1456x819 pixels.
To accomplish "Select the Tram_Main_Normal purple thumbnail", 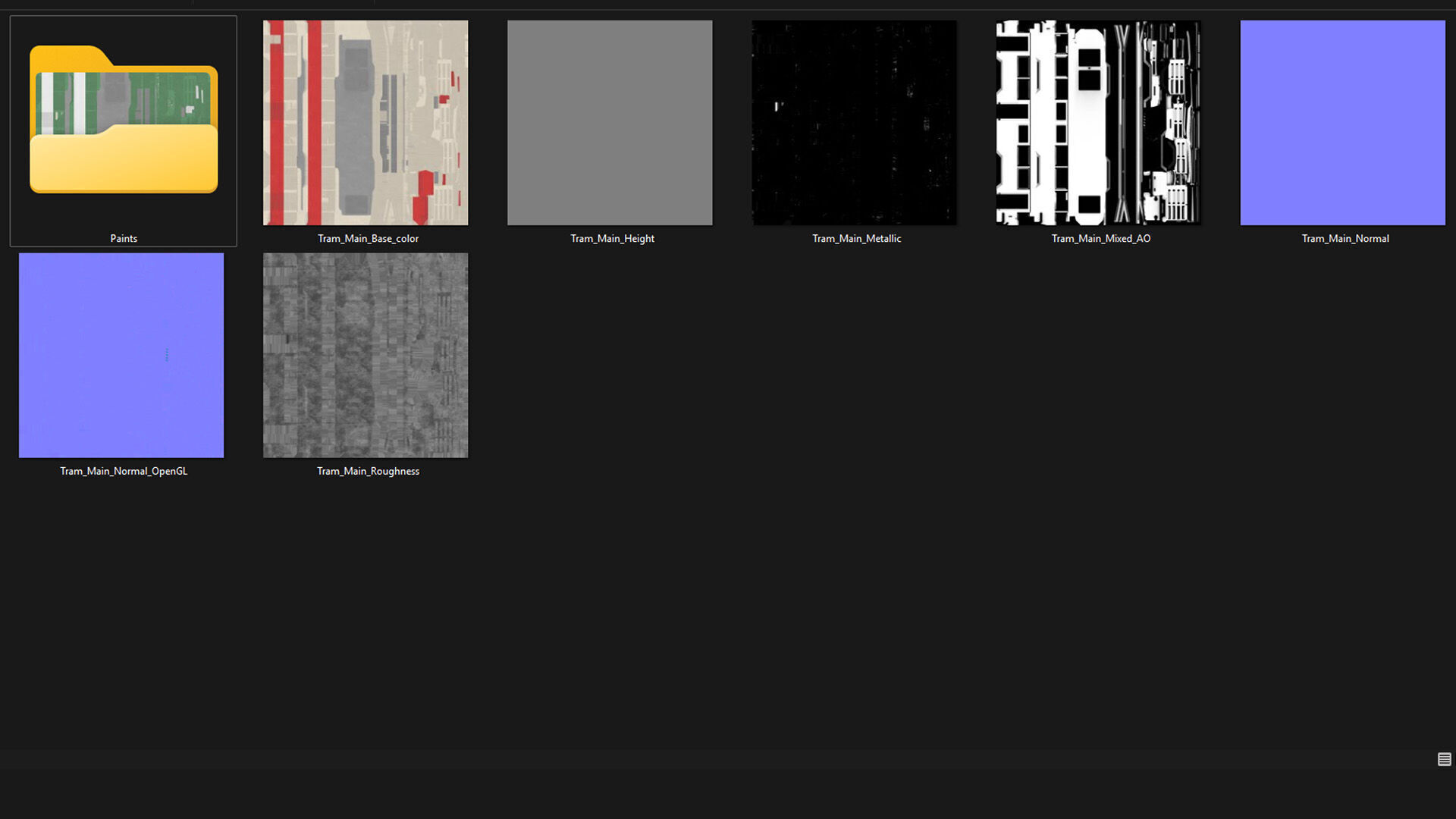I will coord(1342,123).
